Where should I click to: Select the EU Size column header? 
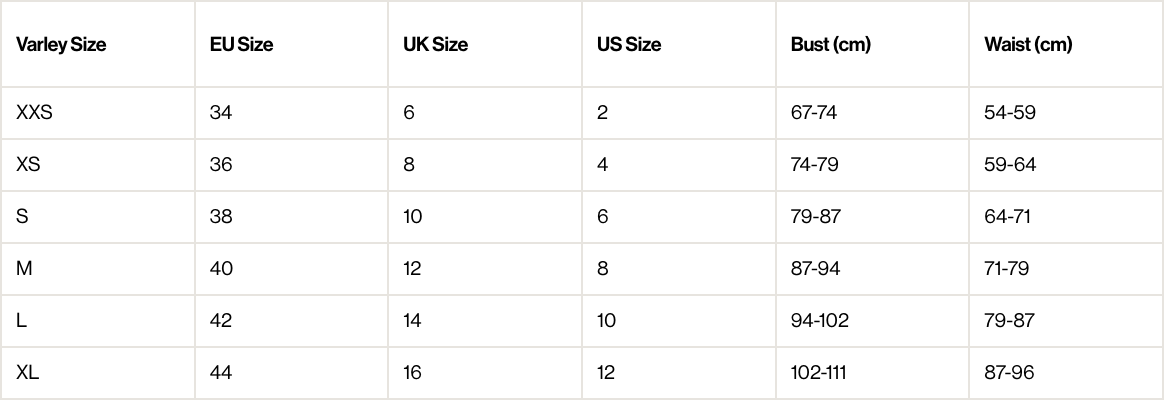pos(241,44)
